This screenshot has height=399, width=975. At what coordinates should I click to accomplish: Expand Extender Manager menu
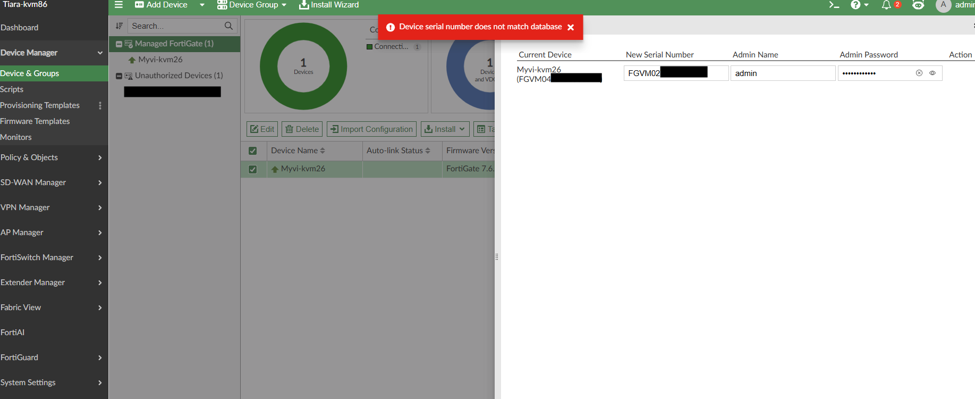click(54, 283)
